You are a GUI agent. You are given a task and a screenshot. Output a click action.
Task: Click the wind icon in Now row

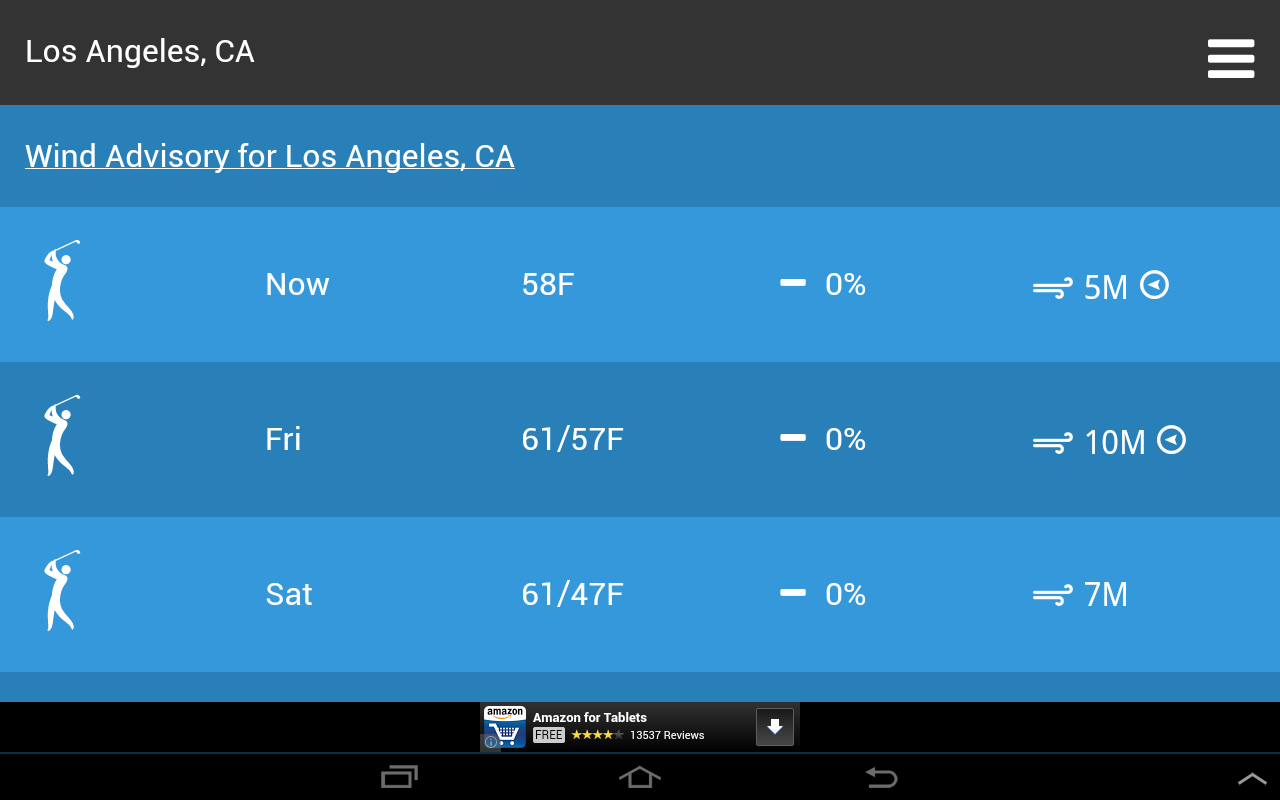click(1052, 288)
